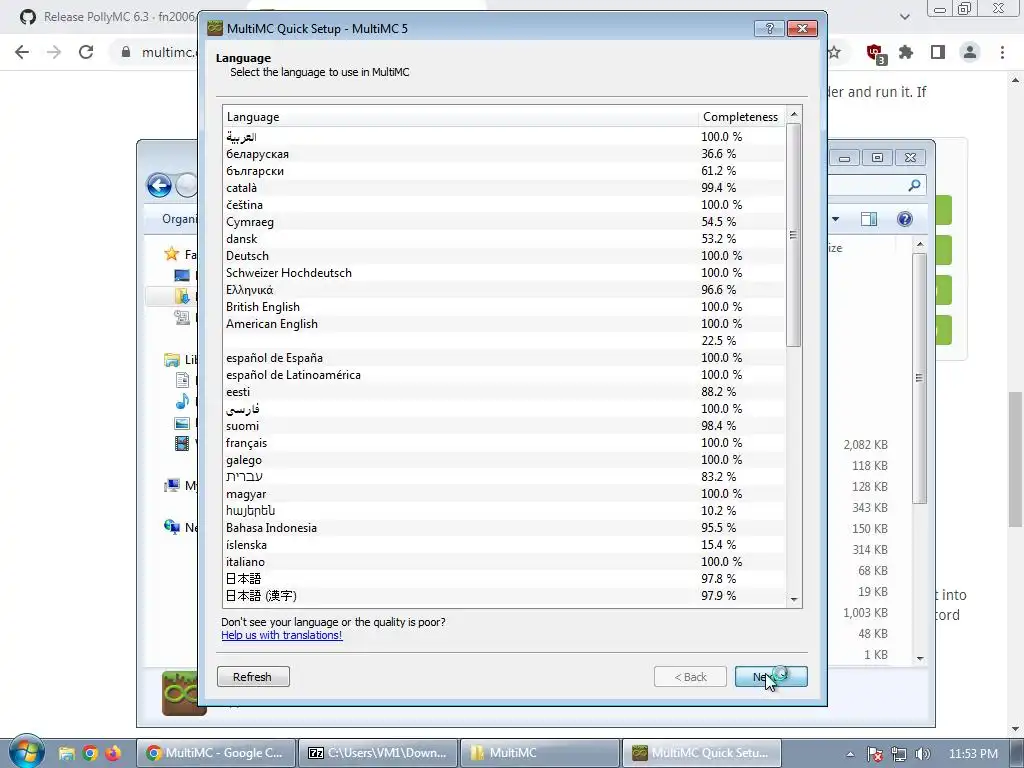Show hidden tray icons arrow

(850, 754)
